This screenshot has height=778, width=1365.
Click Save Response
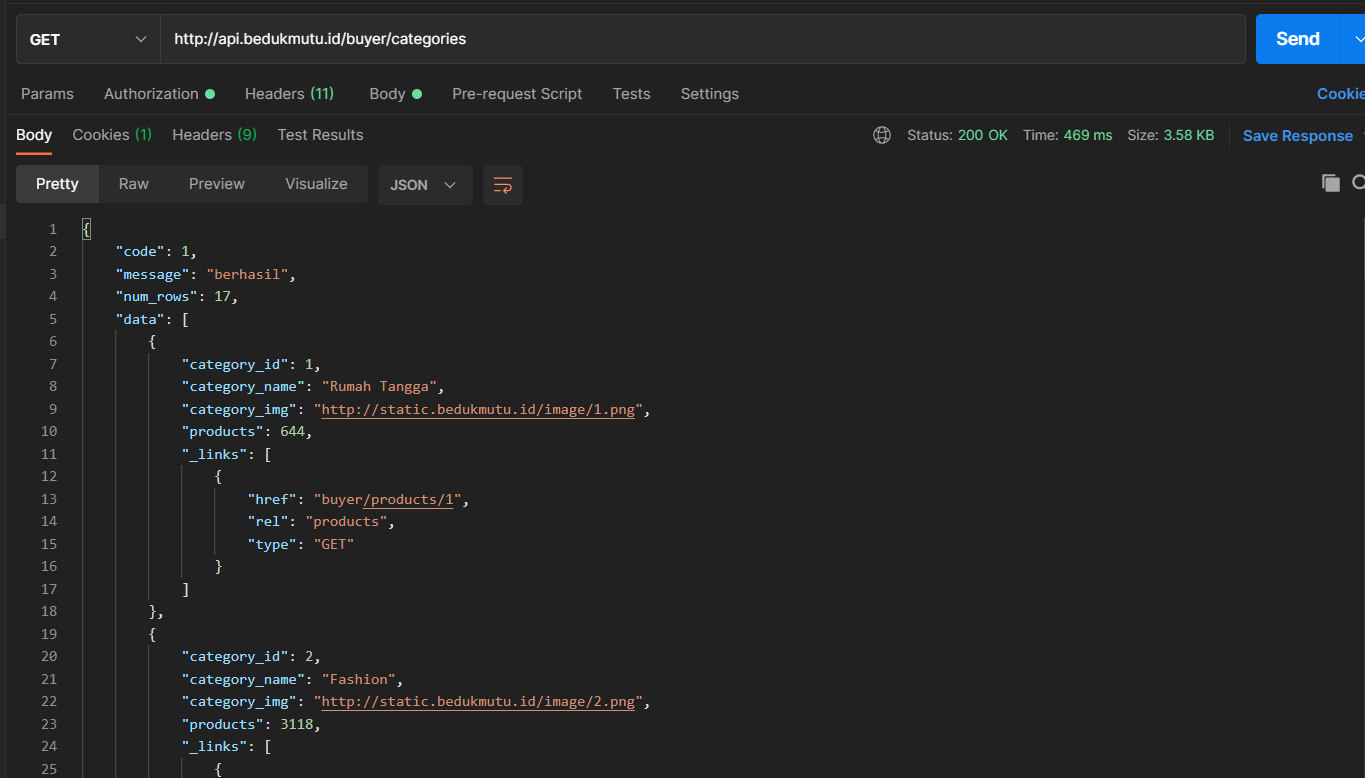click(x=1297, y=136)
